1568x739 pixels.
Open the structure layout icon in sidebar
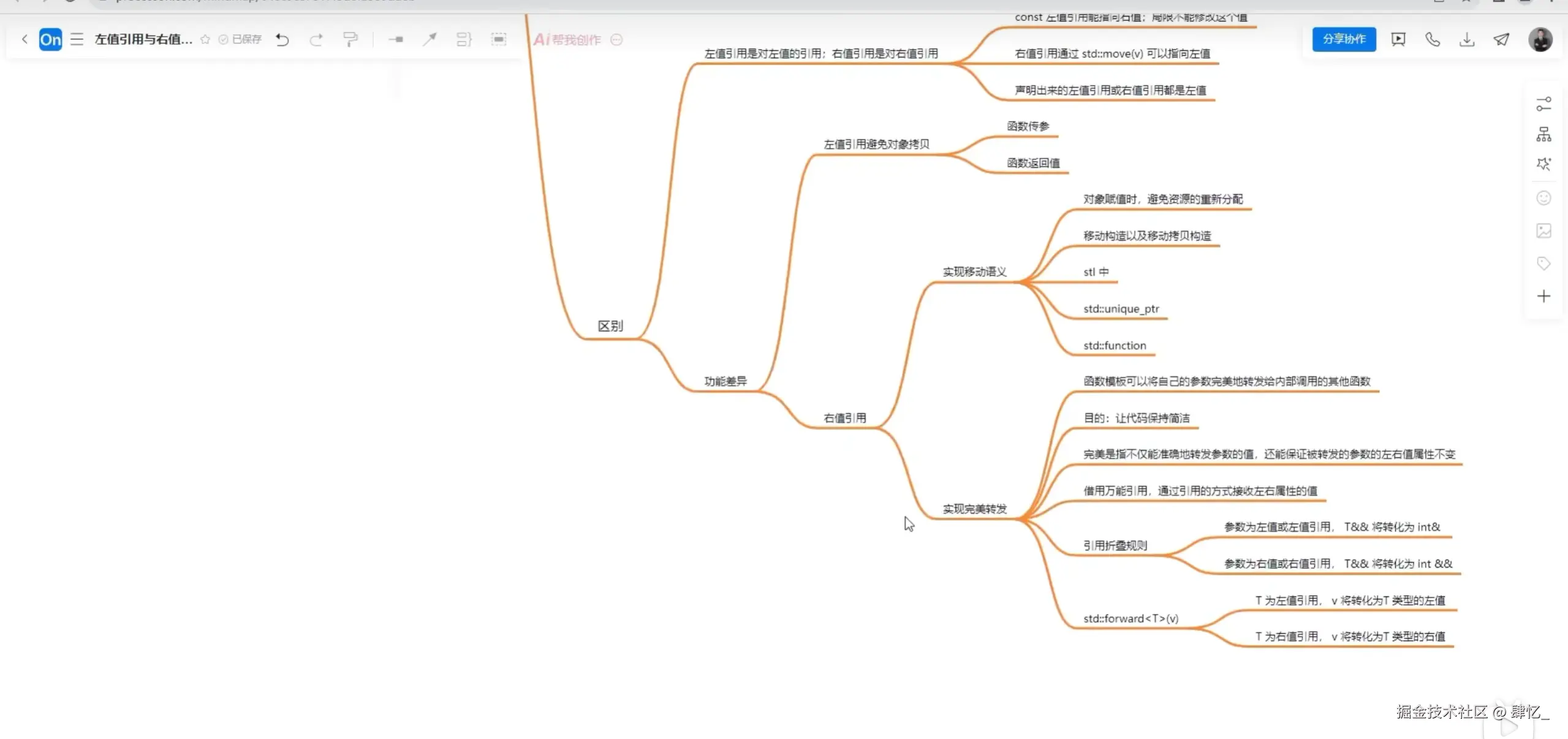tap(1543, 134)
